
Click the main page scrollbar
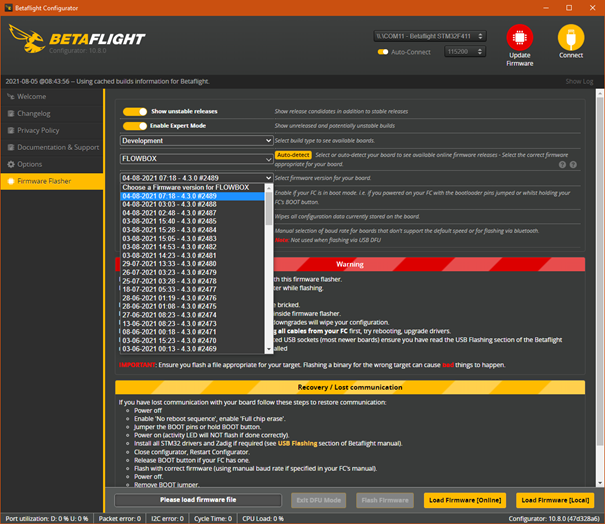pyautogui.click(x=600, y=270)
